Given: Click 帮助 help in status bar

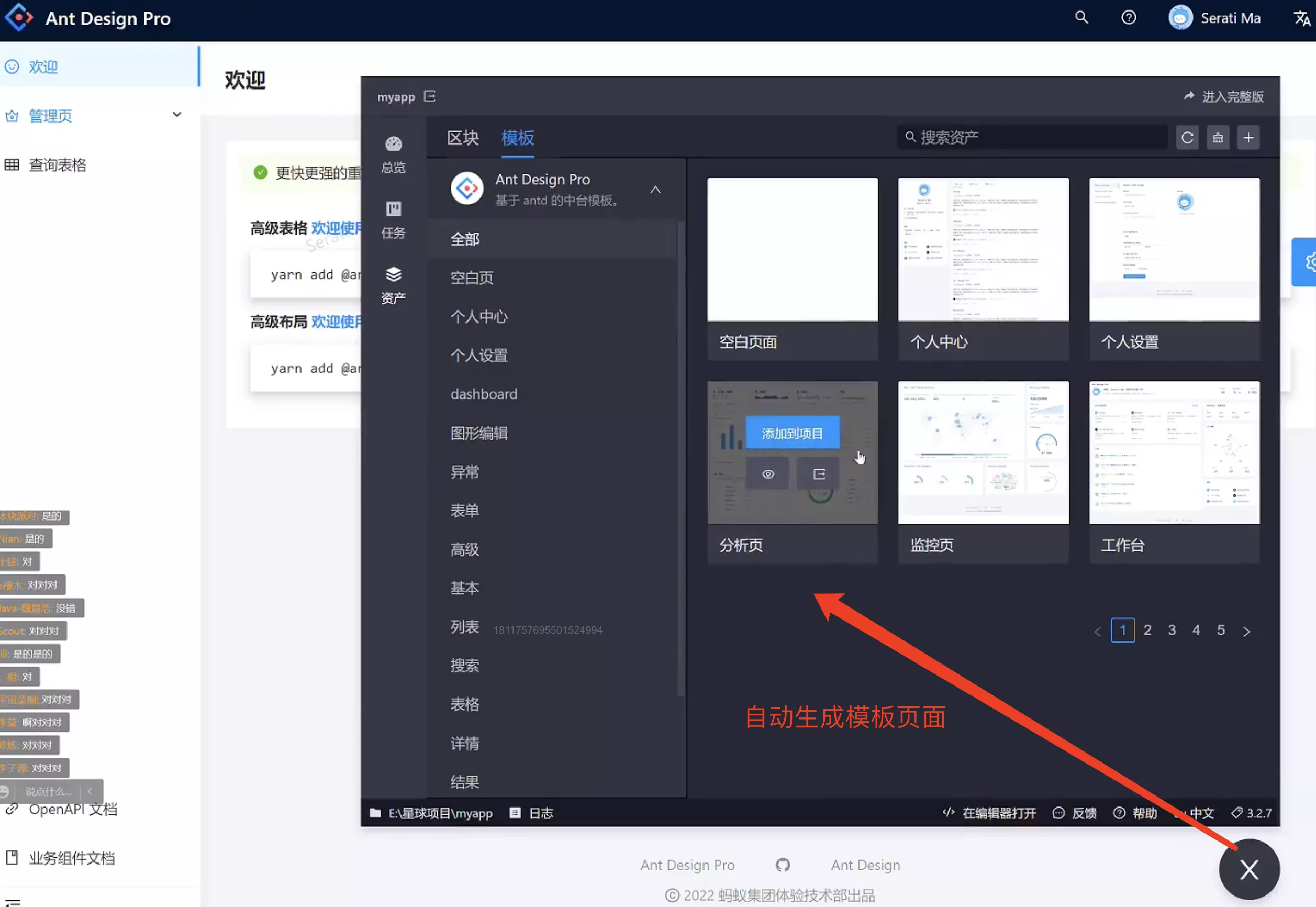Looking at the screenshot, I should click(x=1135, y=813).
